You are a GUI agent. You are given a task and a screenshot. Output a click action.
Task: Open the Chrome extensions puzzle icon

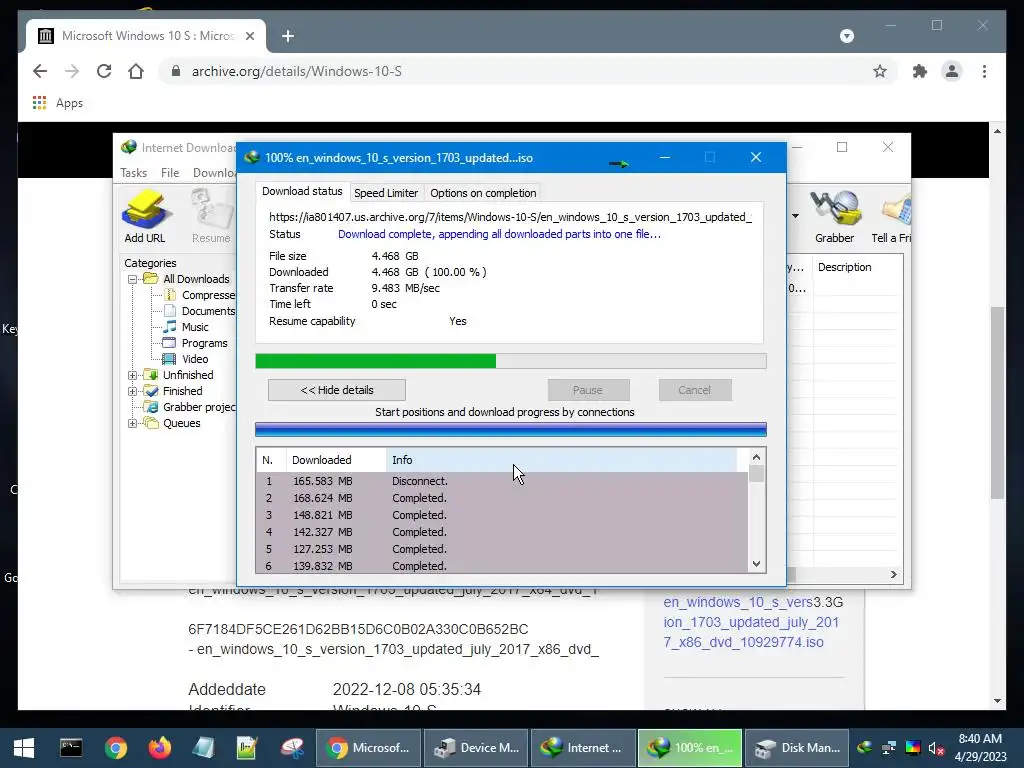pos(920,71)
